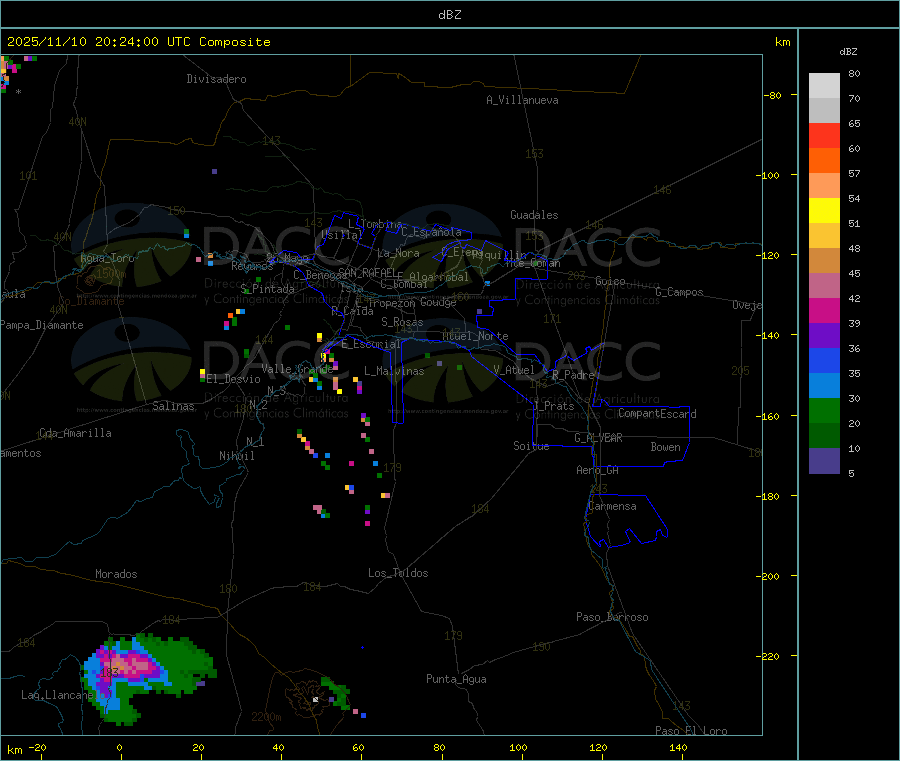900x761 pixels.
Task: Click the 'km' label beside the bottom axis
Action: tap(14, 750)
